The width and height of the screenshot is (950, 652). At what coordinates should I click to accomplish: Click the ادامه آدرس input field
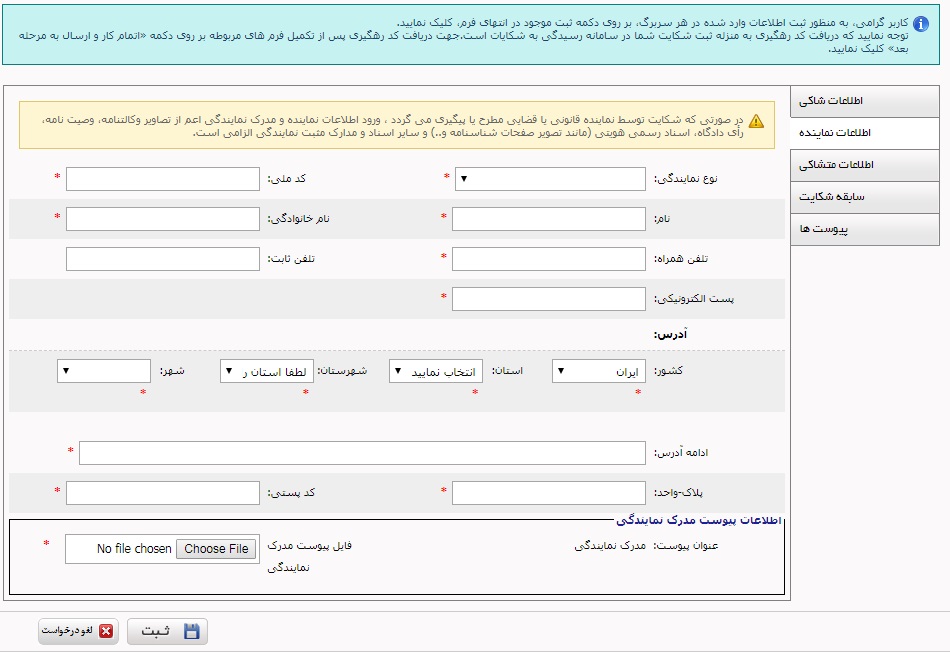pyautogui.click(x=362, y=453)
